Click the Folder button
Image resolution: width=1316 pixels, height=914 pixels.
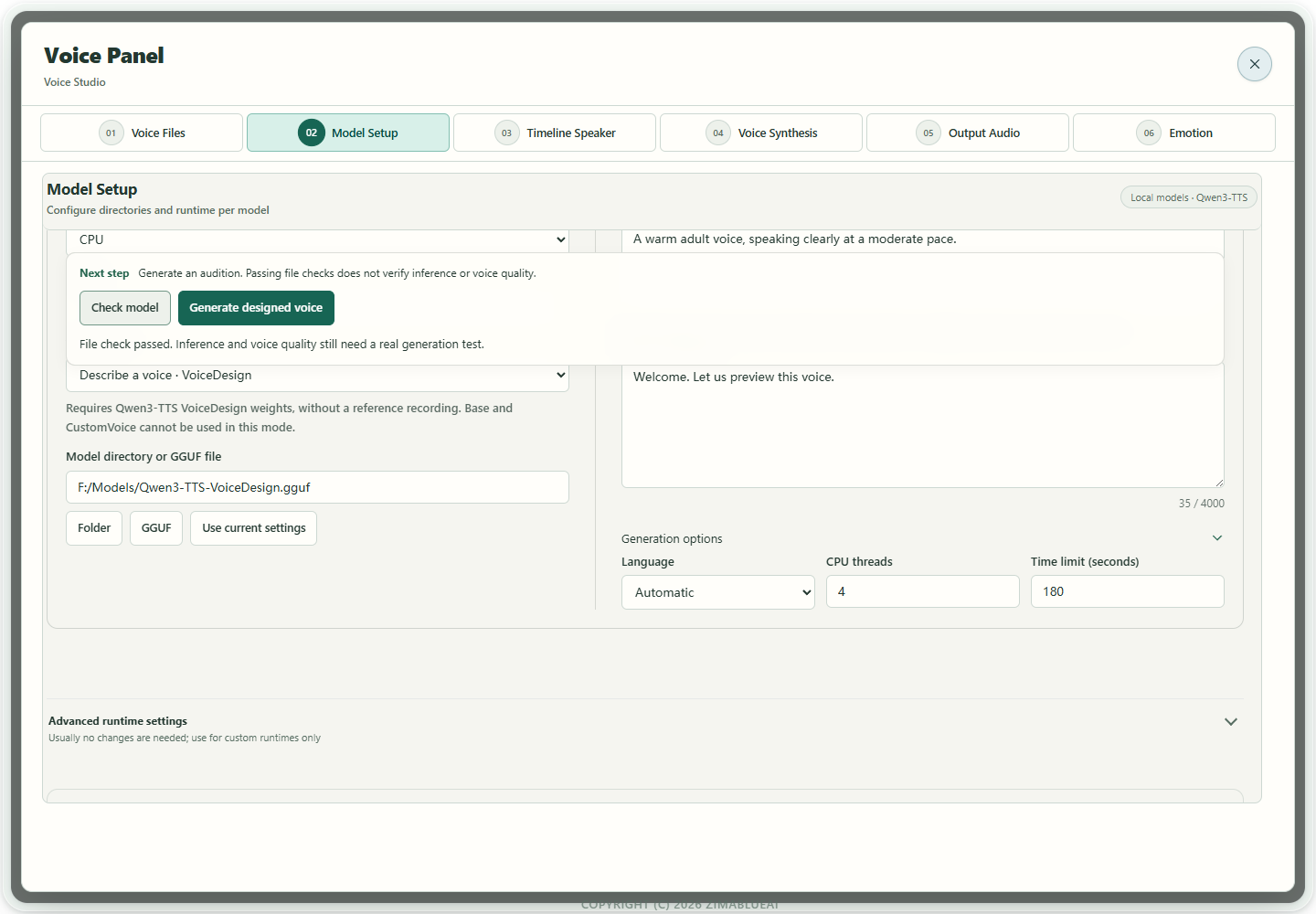[94, 528]
